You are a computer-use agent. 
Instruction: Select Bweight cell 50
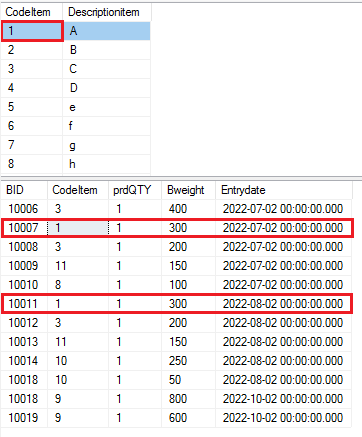pyautogui.click(x=189, y=380)
